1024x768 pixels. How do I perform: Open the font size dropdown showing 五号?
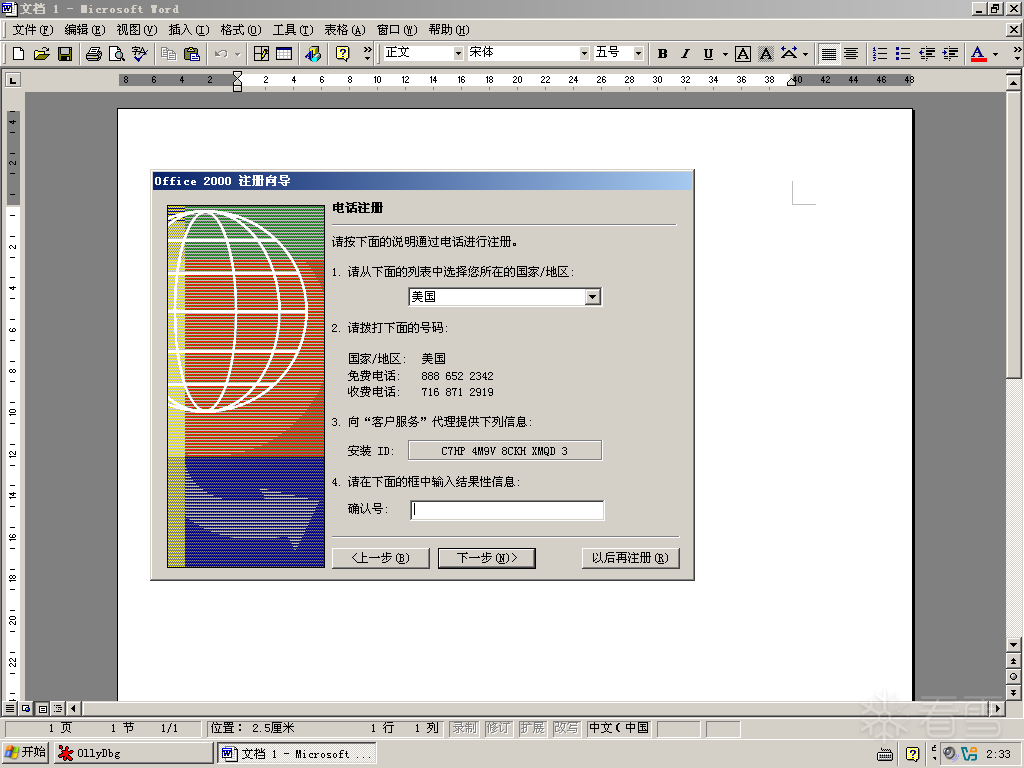(638, 54)
